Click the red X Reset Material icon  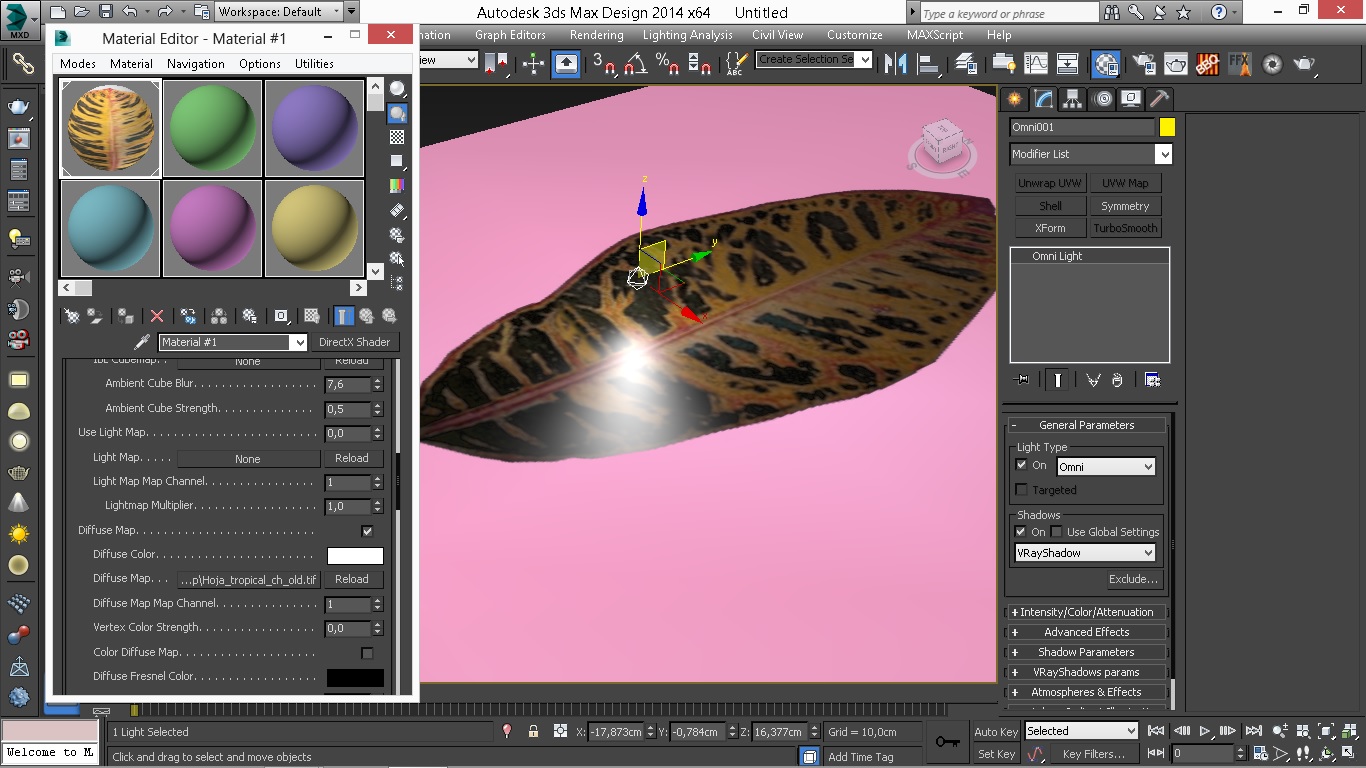(x=157, y=316)
